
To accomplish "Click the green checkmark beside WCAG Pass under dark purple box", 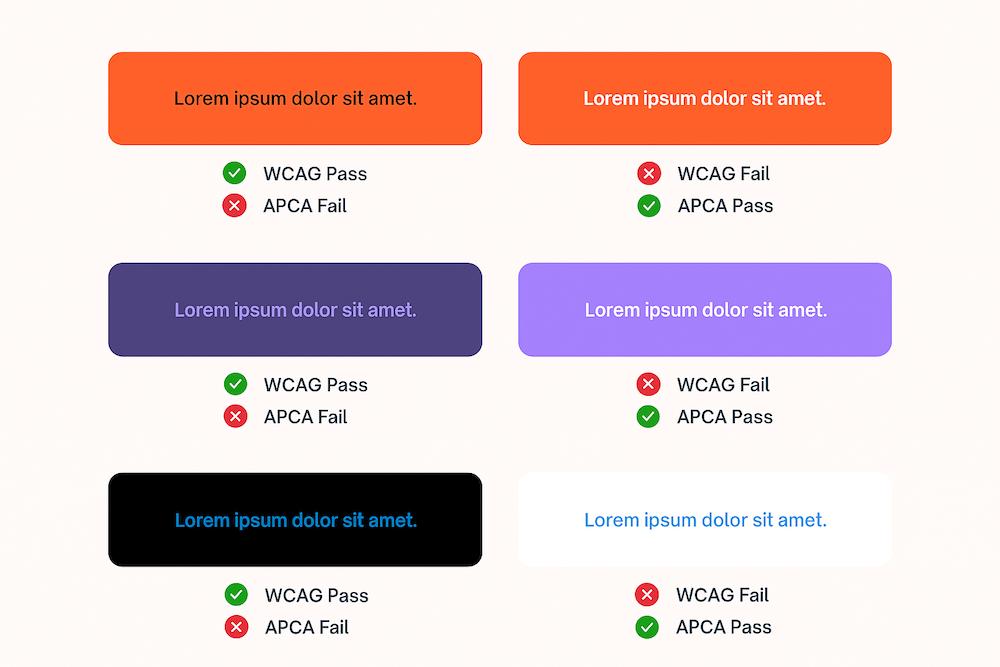I will [235, 384].
